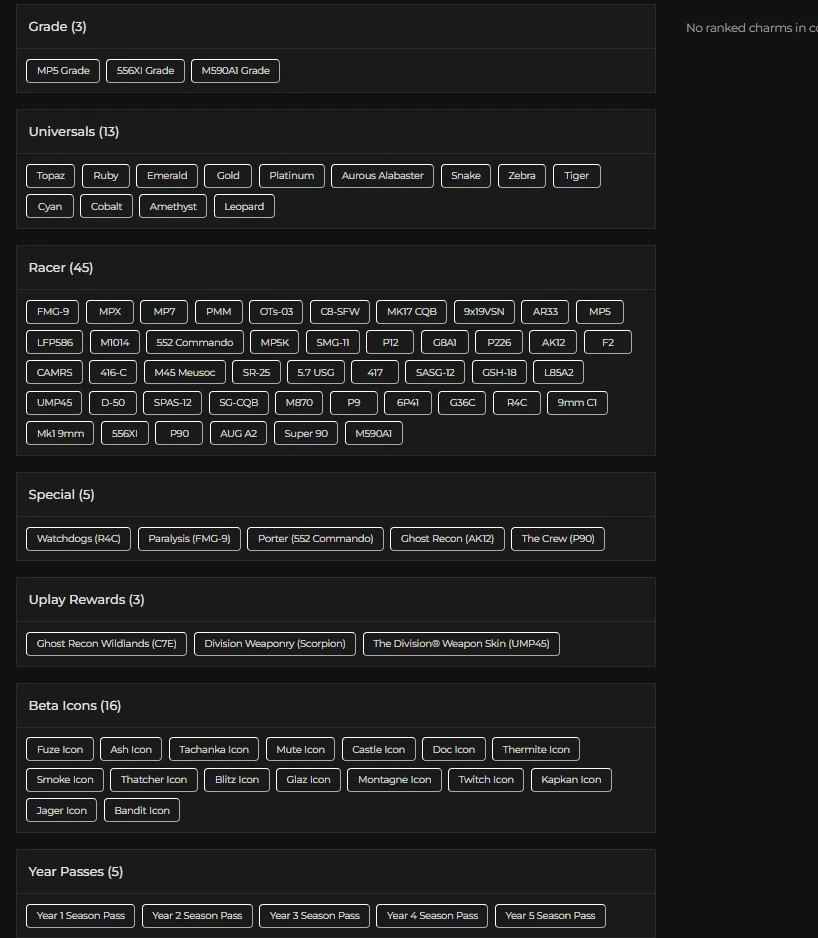Click the Thermite Icon tag
The width and height of the screenshot is (818, 938).
tap(536, 750)
